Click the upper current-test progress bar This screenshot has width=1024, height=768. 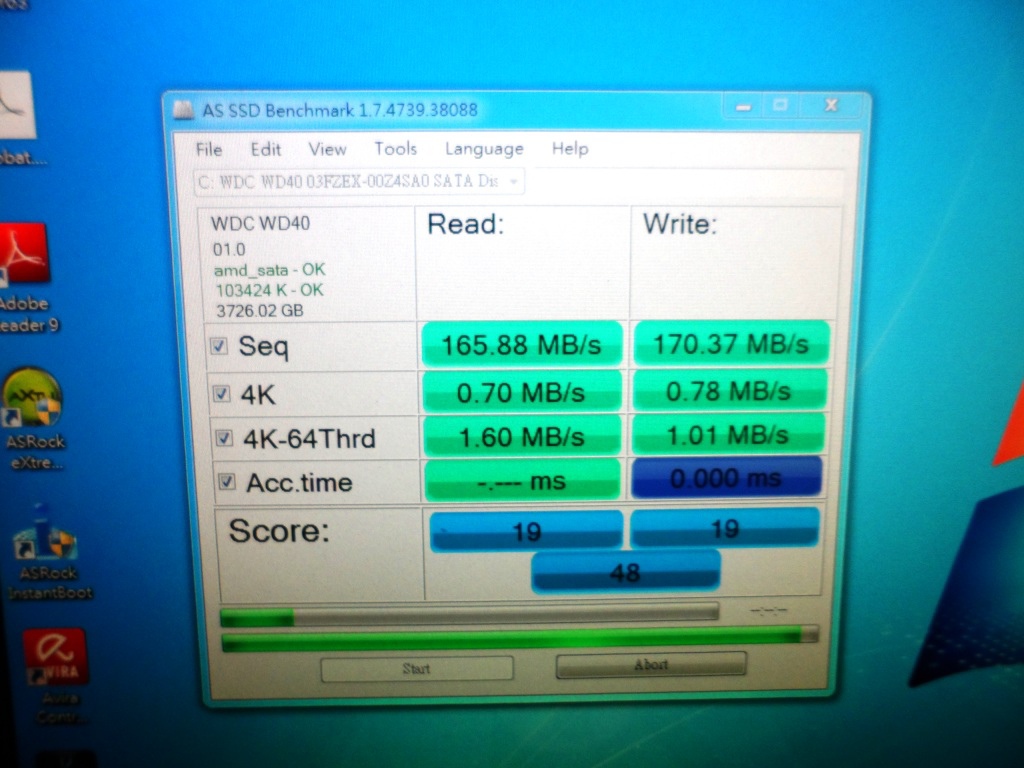point(470,615)
